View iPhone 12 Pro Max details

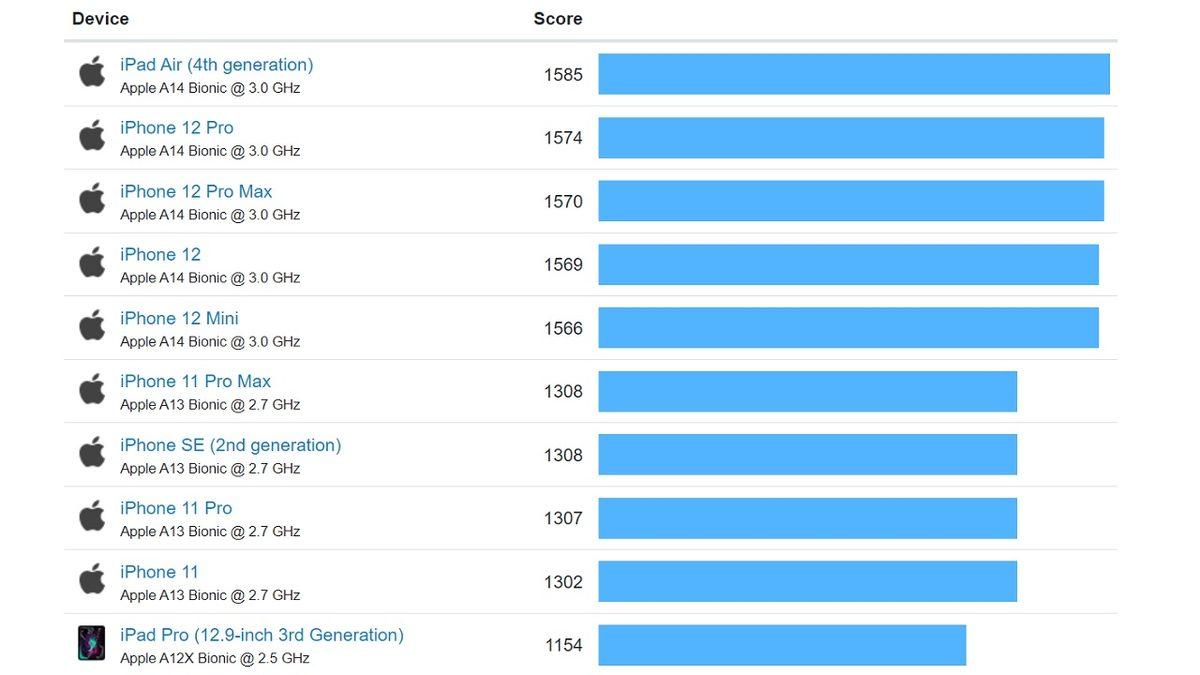[196, 190]
